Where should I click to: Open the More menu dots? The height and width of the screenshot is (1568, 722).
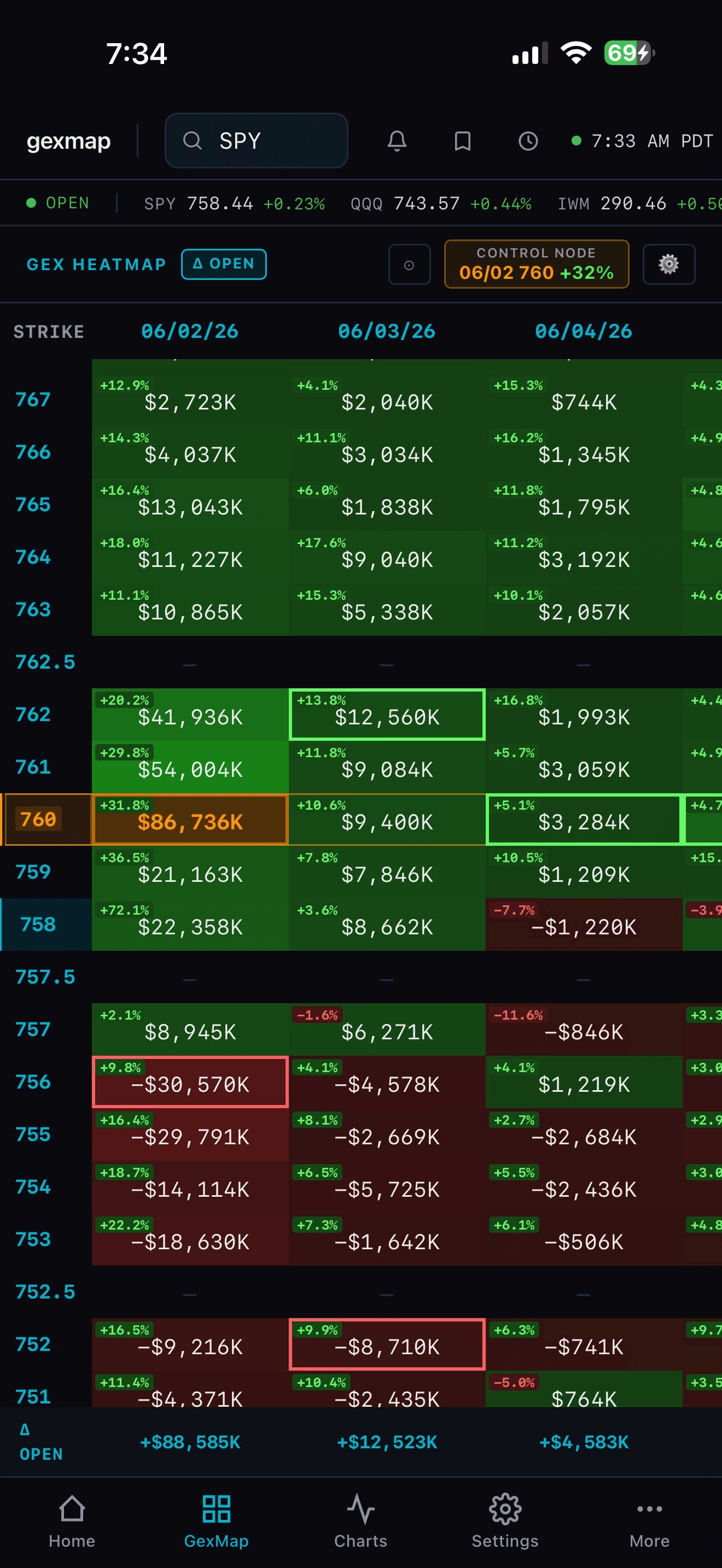point(650,1521)
